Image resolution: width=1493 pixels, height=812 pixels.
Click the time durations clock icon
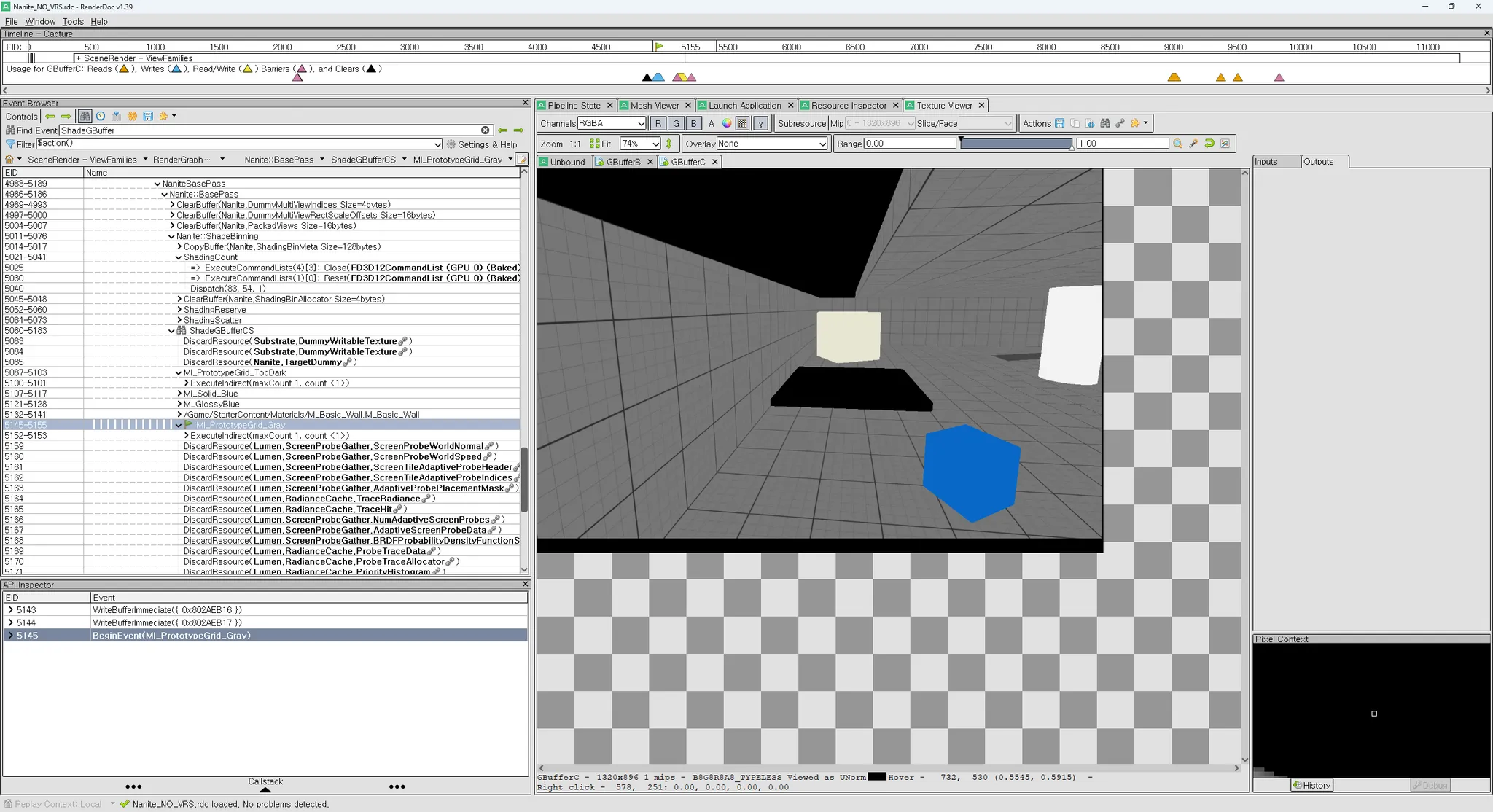pos(101,116)
